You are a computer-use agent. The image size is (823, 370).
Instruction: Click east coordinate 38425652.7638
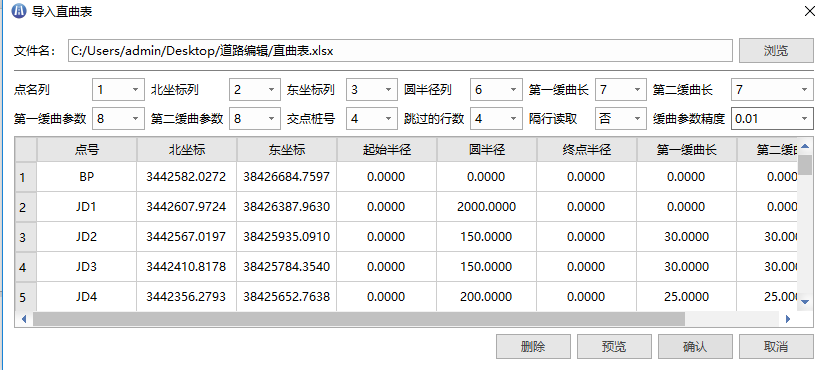pos(287,297)
